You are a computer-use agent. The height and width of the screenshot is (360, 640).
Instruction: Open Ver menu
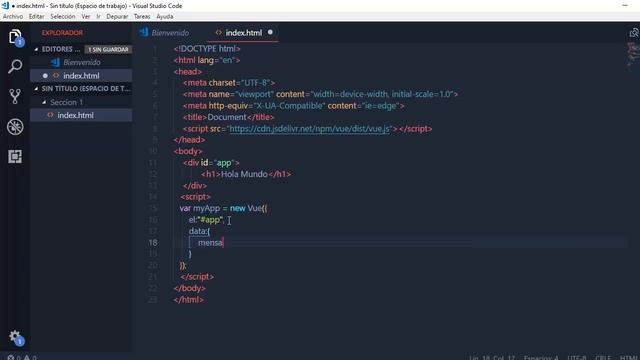point(86,16)
